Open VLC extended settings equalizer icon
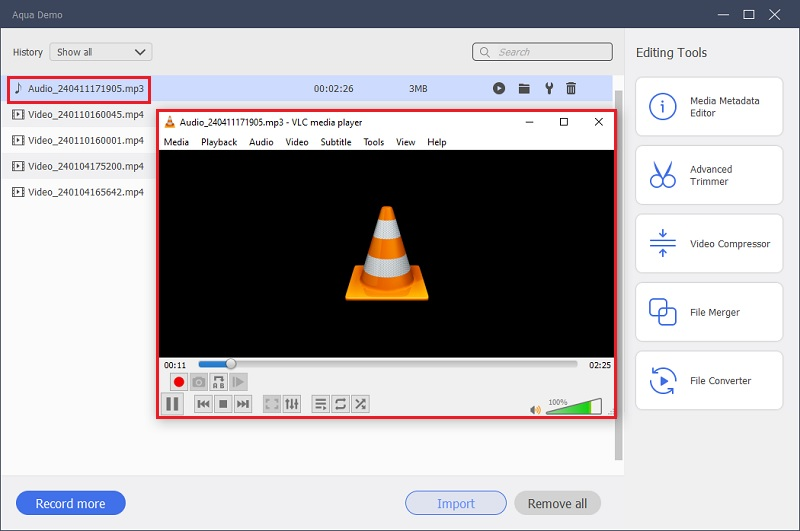Viewport: 800px width, 531px height. point(291,404)
